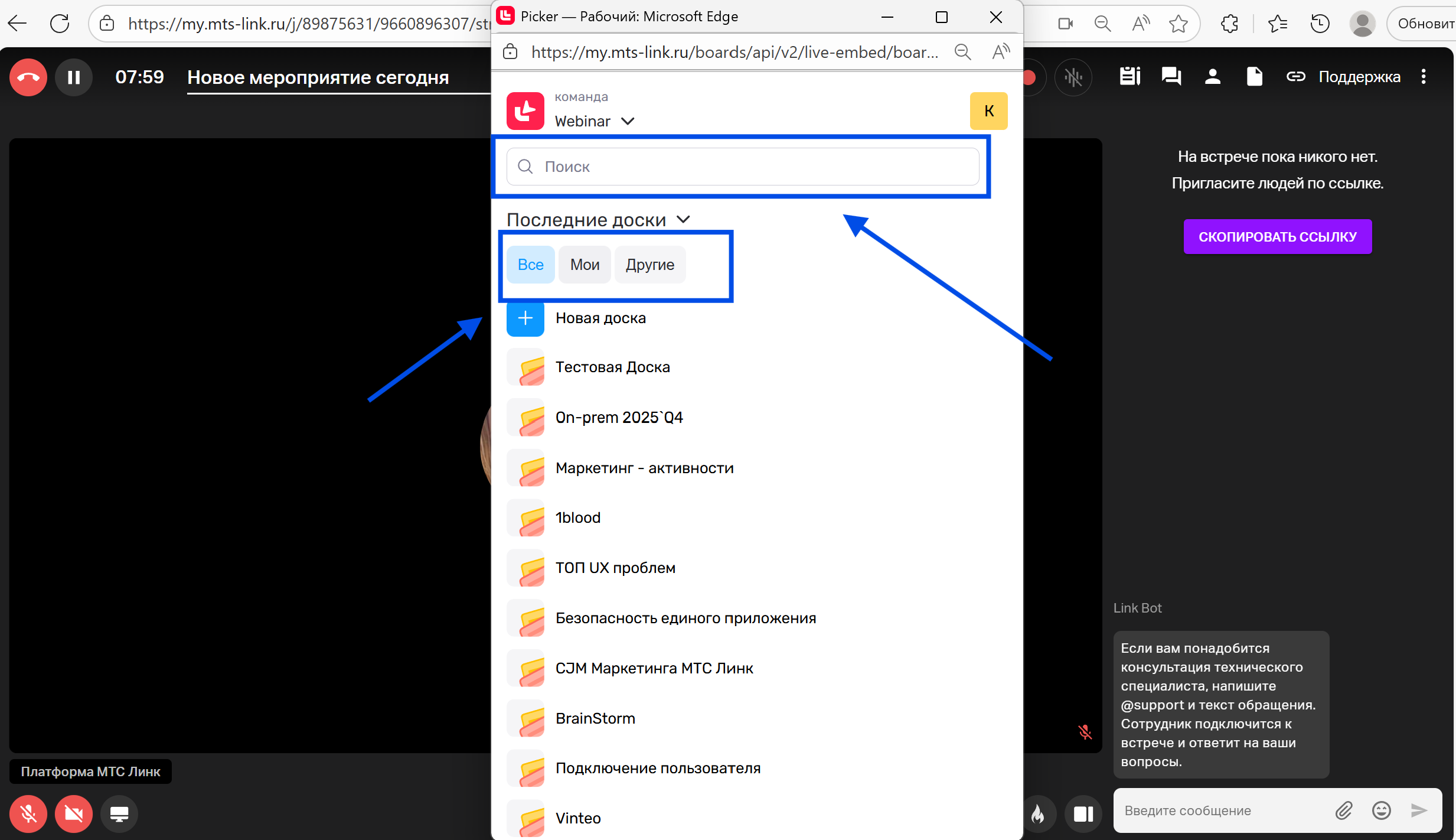Viewport: 1456px width, 840px height.
Task: Click the link chain icon
Action: tap(1295, 77)
